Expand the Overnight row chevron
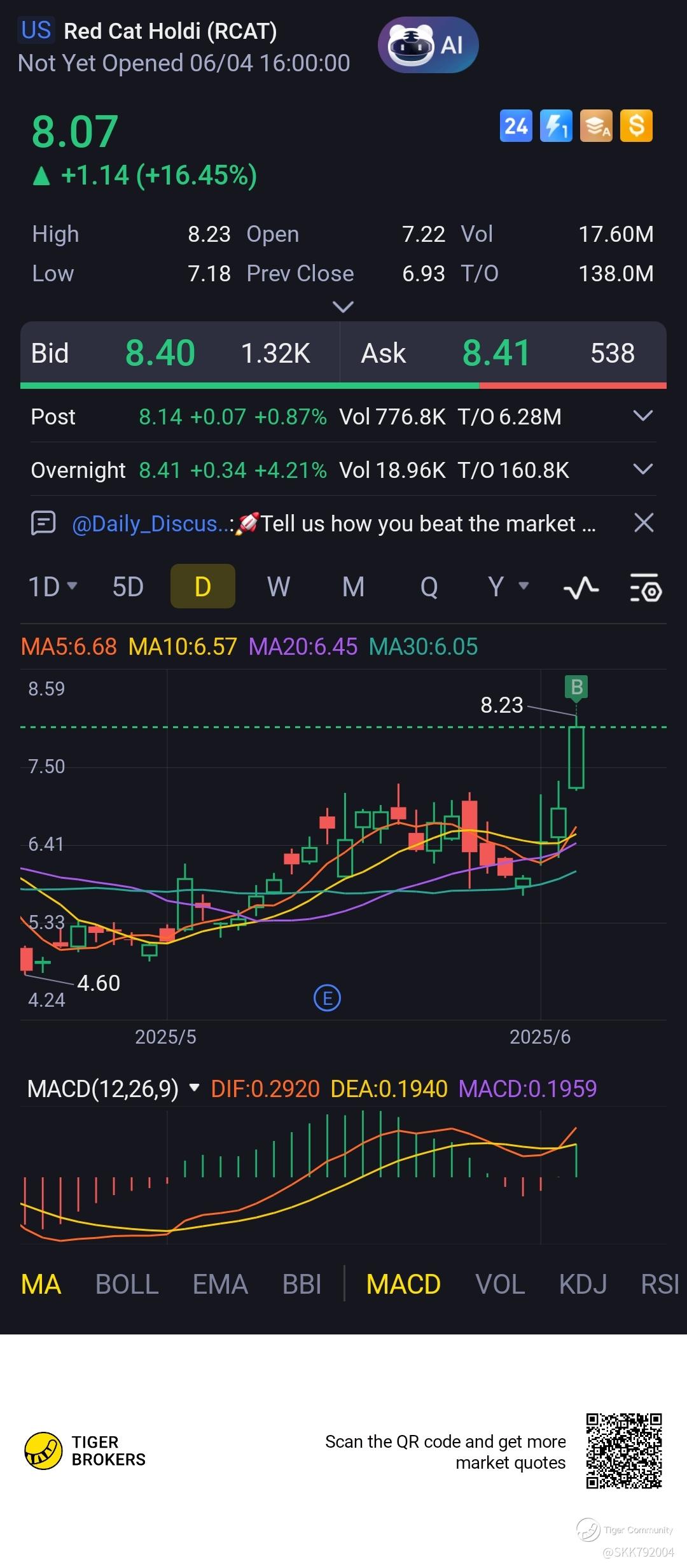The image size is (687, 1568). tap(644, 470)
